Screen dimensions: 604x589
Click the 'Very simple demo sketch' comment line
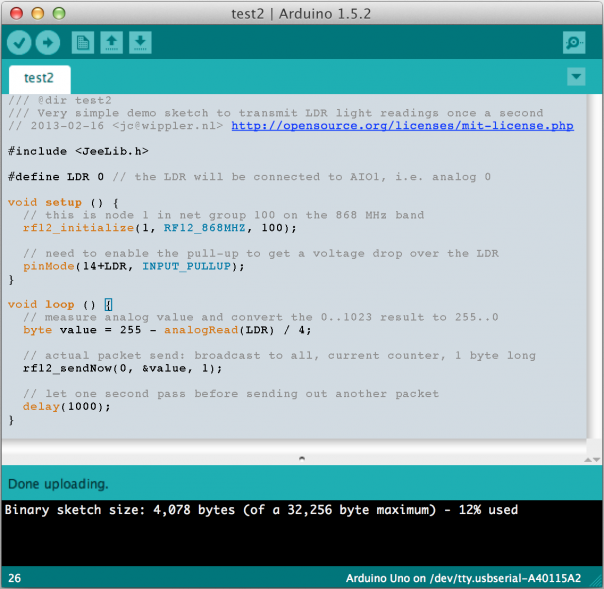tap(275, 113)
